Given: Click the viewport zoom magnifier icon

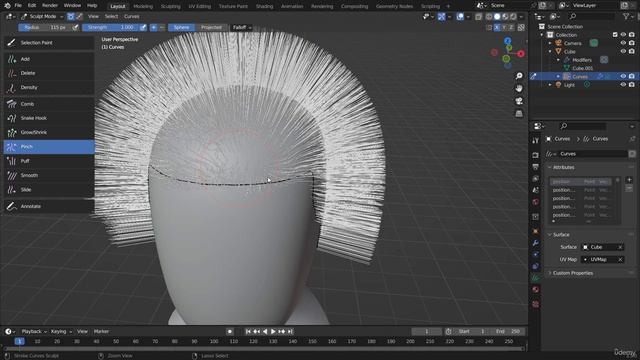Looking at the screenshot, I should (519, 76).
